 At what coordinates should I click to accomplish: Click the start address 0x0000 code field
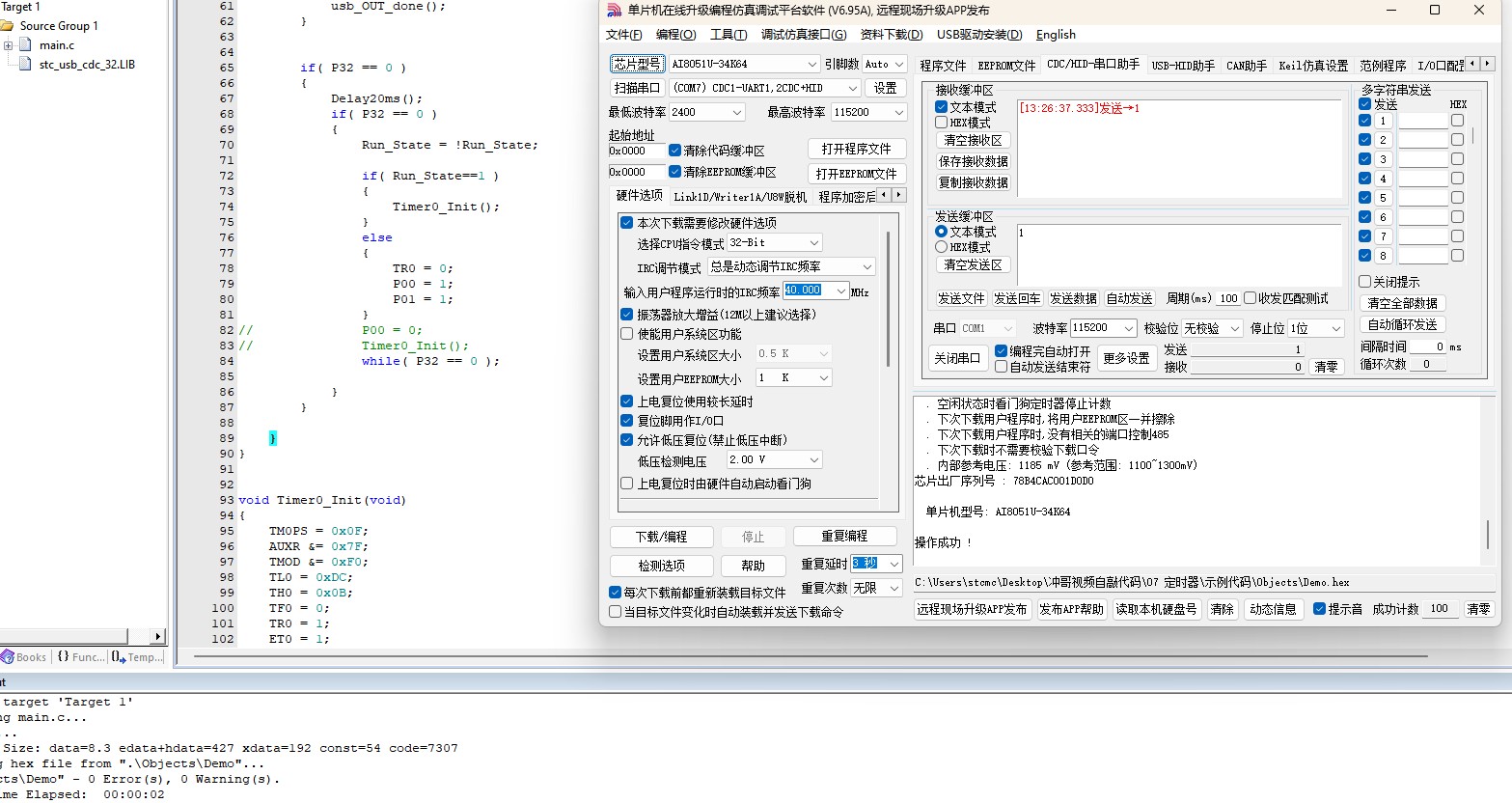click(637, 151)
